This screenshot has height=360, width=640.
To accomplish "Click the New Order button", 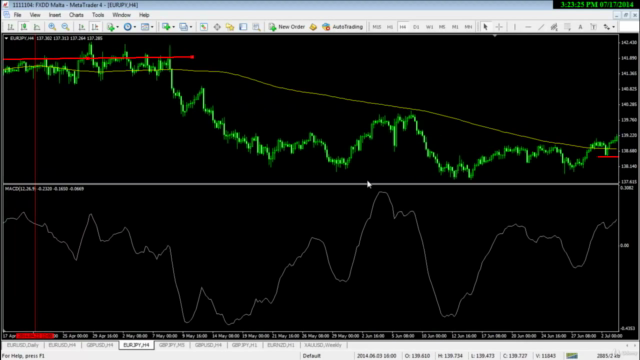I will (287, 27).
